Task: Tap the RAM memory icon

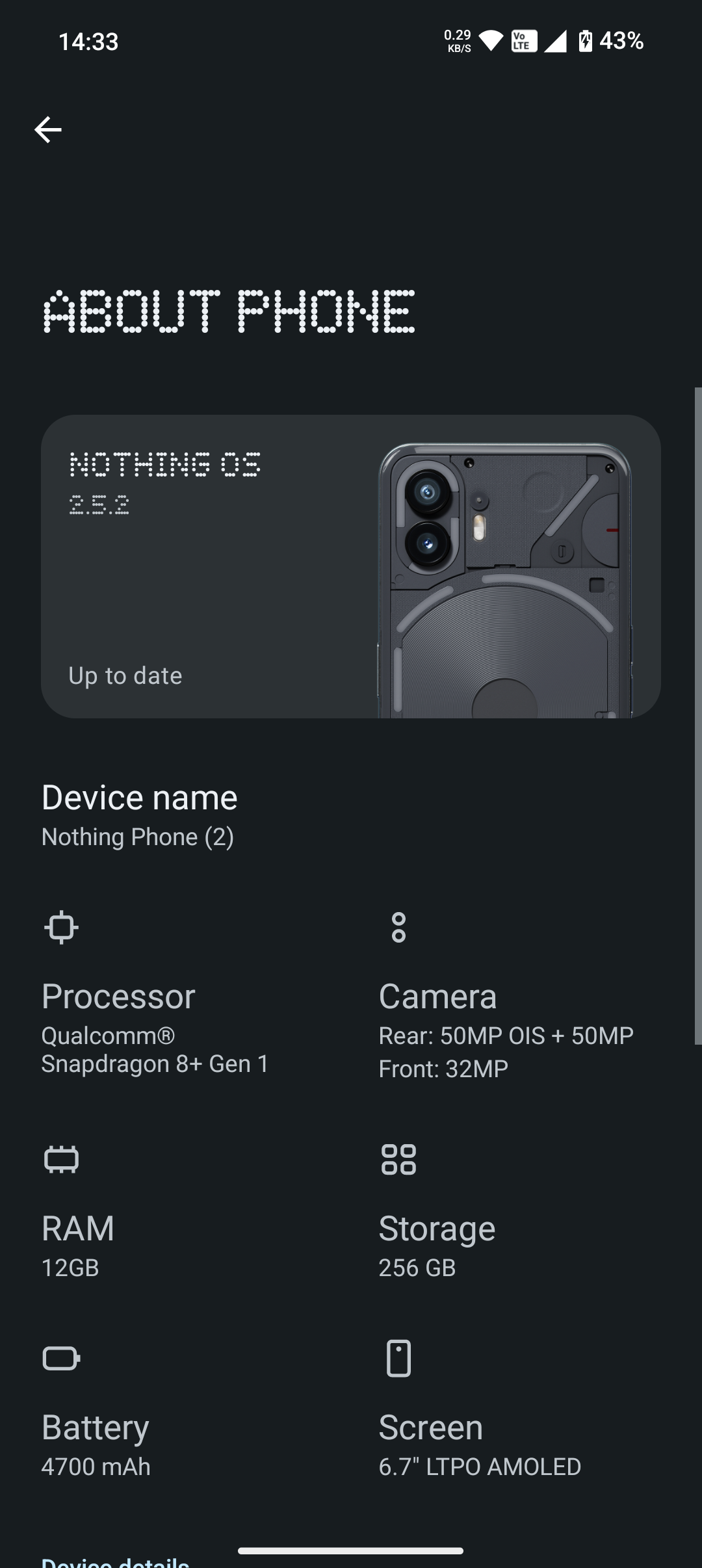Action: tap(61, 1159)
